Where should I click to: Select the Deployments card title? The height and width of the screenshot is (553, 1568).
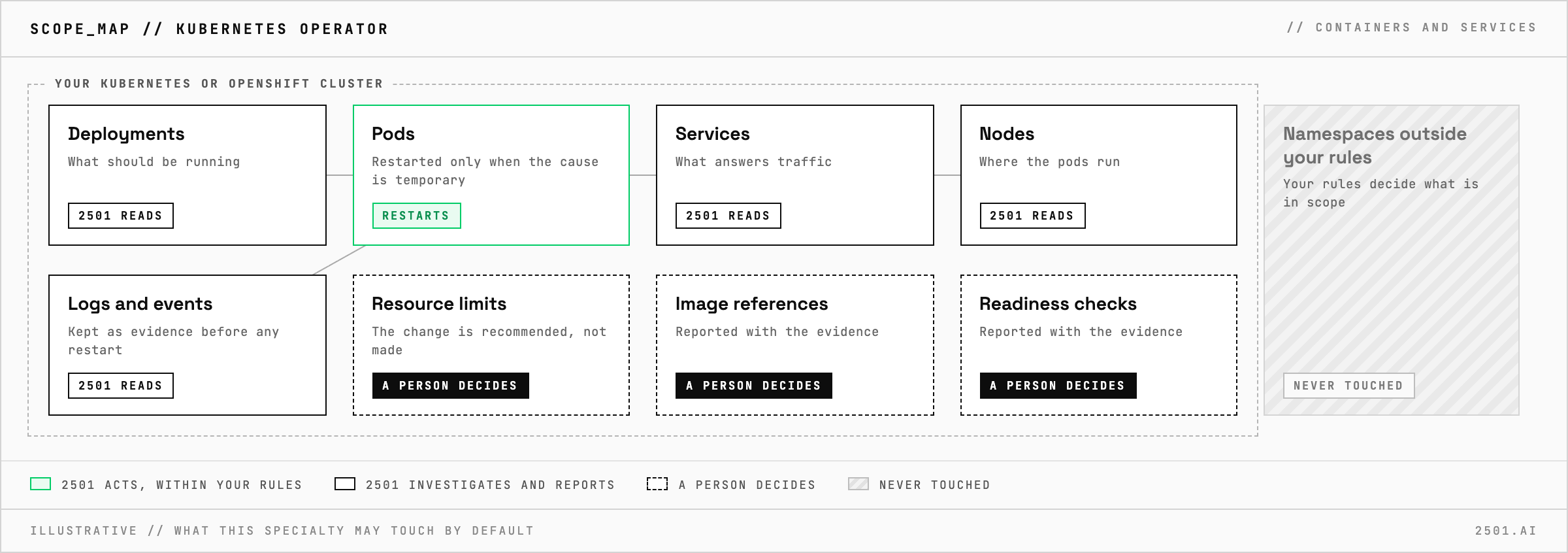(x=126, y=134)
